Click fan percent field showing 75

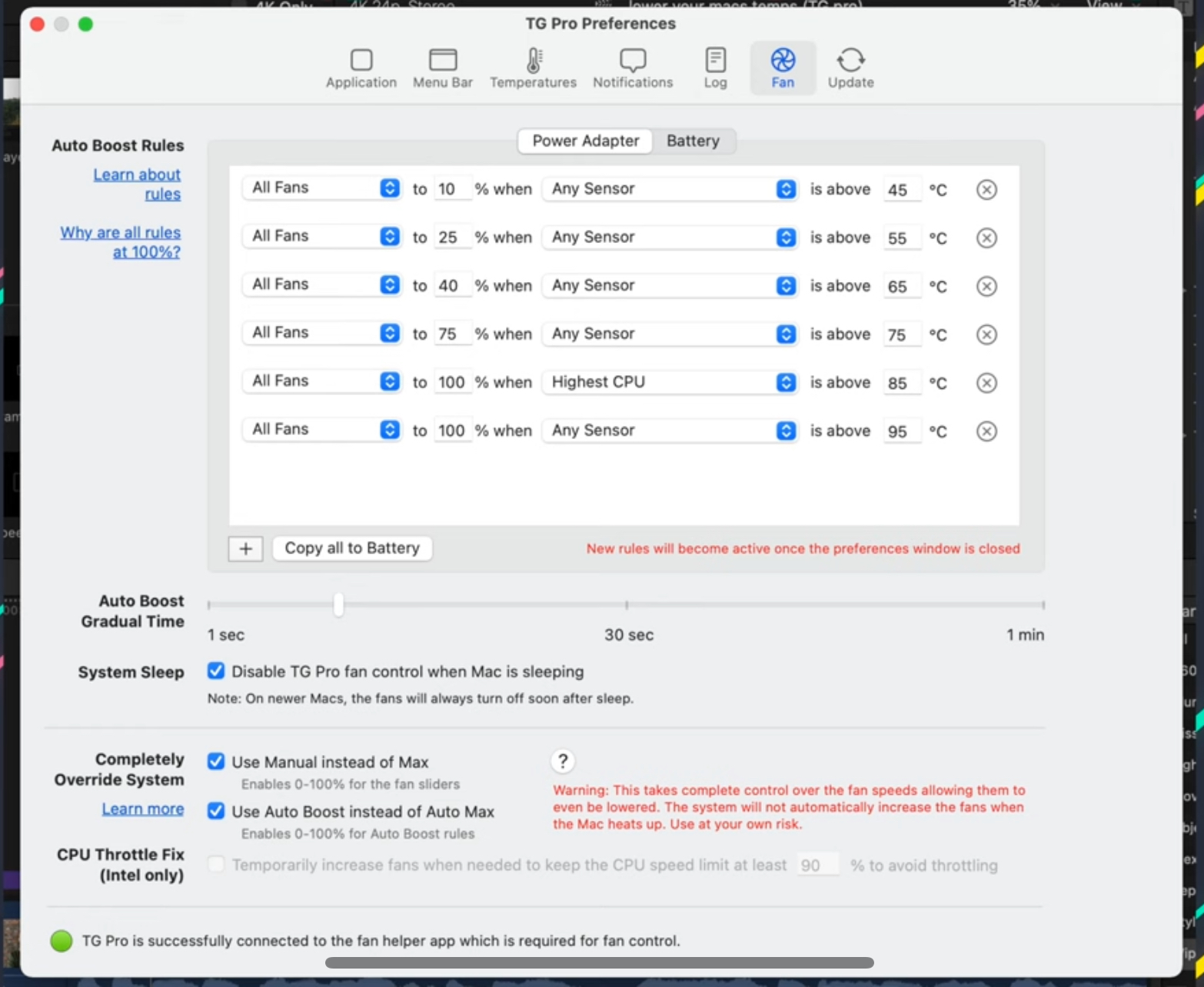tap(452, 334)
